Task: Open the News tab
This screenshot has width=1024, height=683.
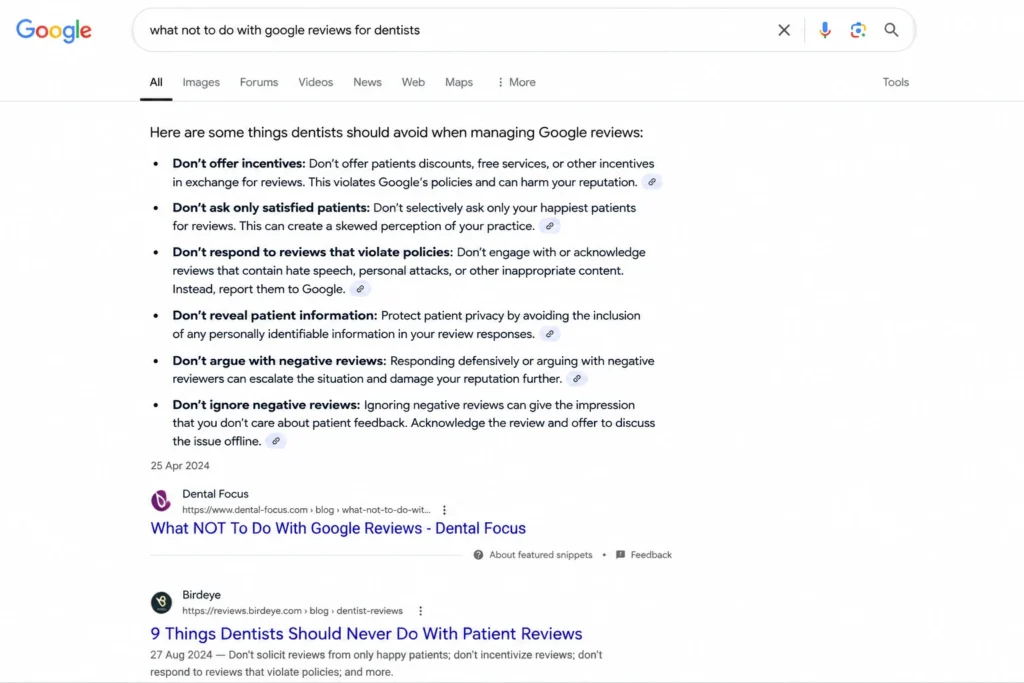Action: 367,82
